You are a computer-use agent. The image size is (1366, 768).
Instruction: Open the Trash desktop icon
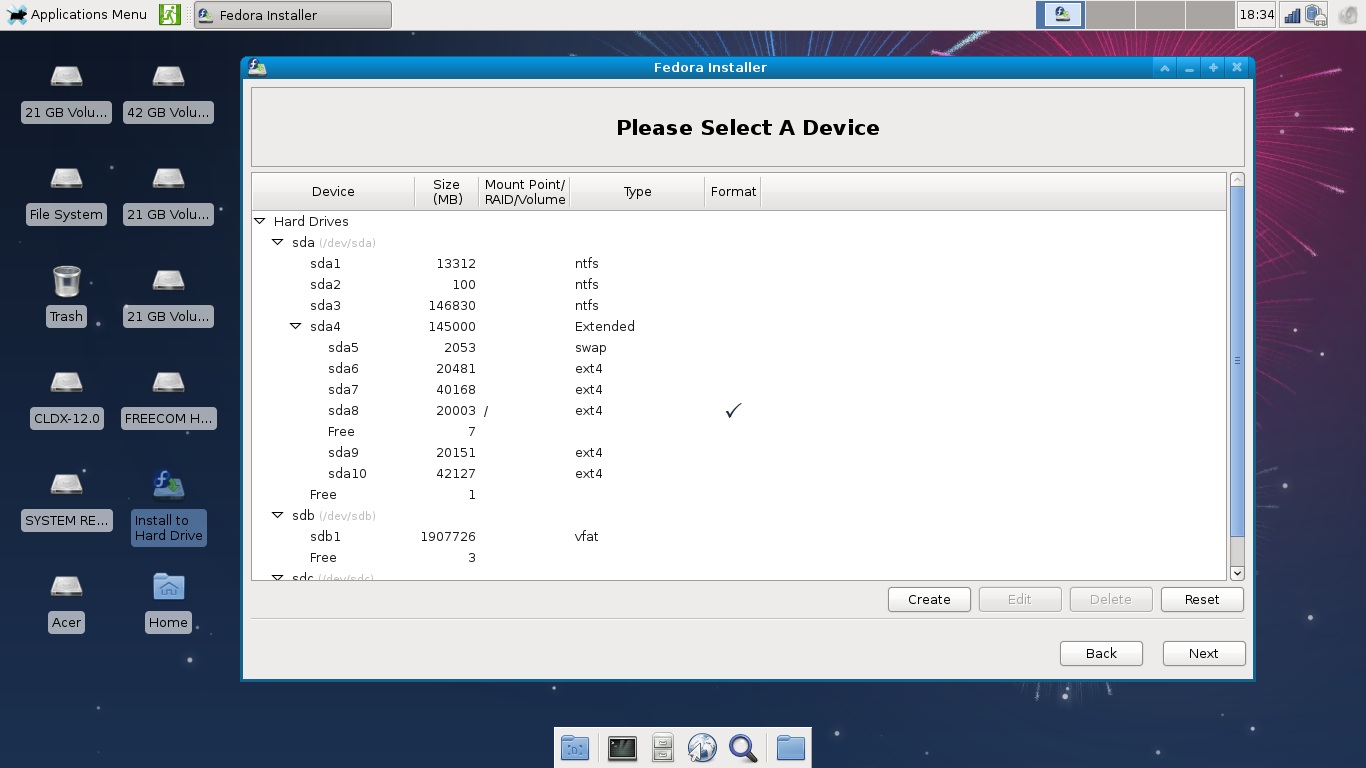pos(66,296)
